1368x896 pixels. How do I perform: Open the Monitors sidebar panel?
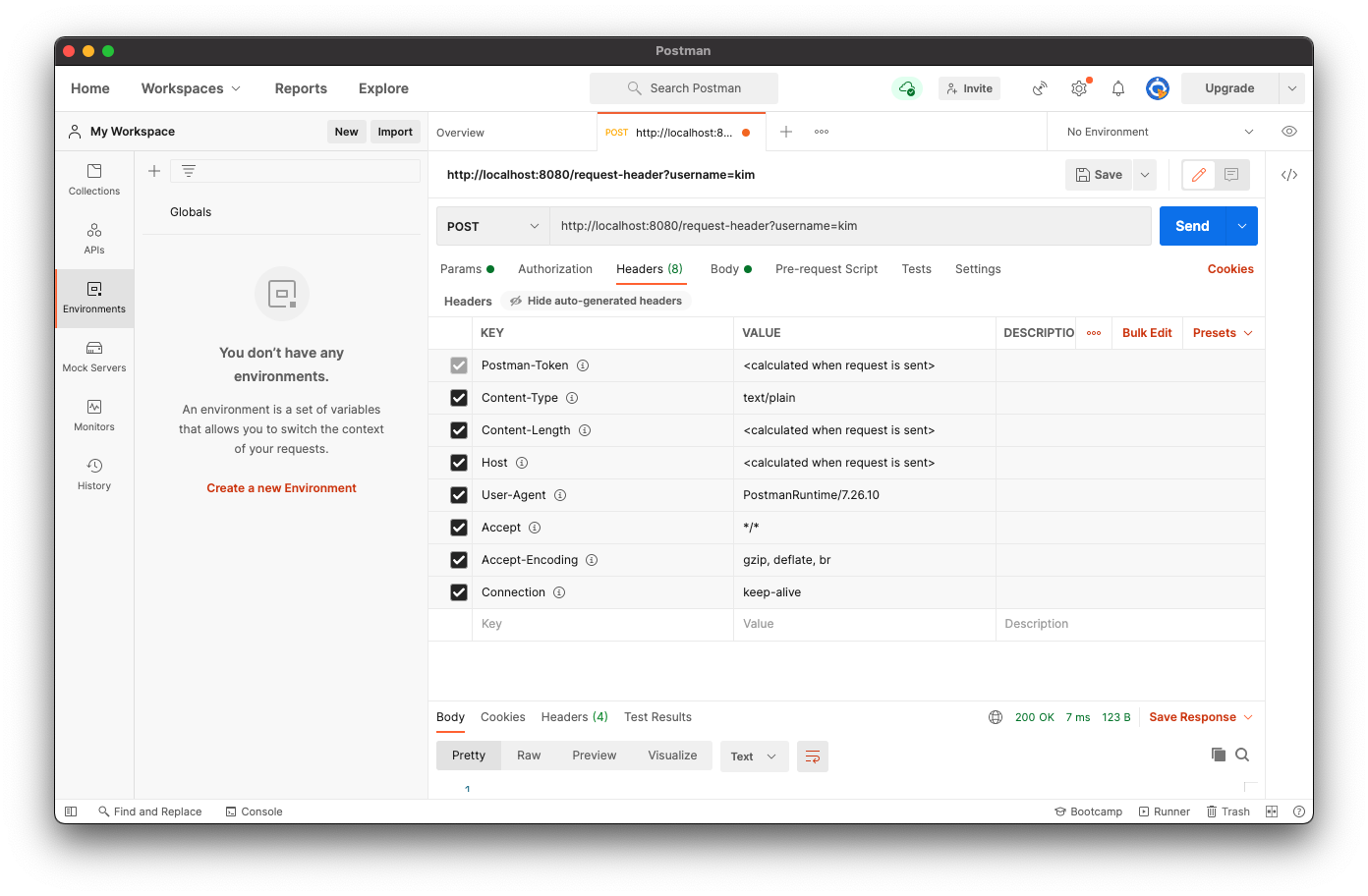click(x=94, y=416)
